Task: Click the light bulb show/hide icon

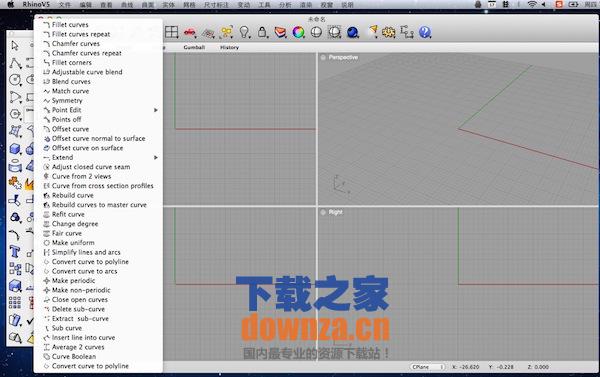Action: (x=244, y=32)
